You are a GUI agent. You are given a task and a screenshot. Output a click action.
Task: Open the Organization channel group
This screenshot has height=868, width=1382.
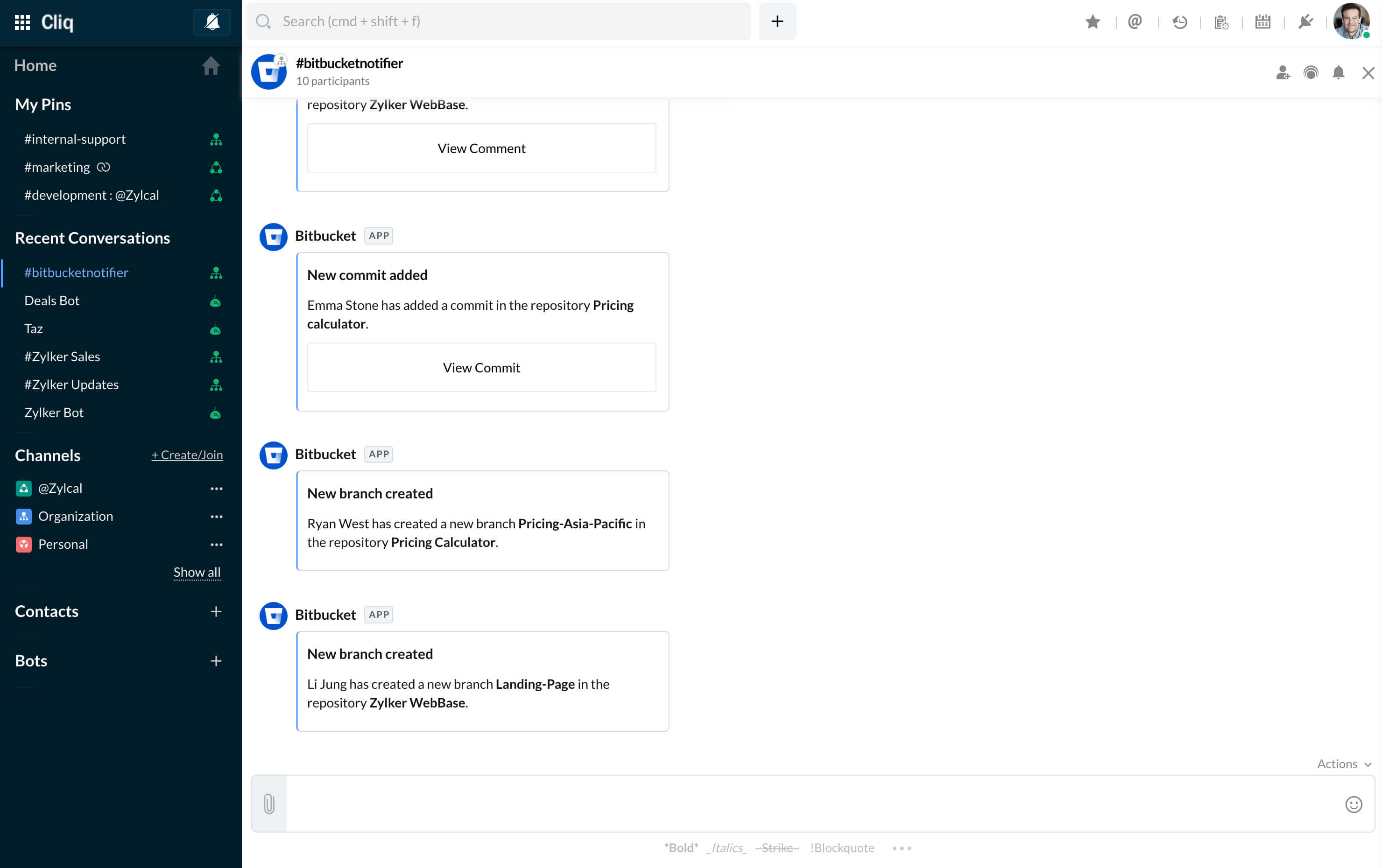click(x=75, y=516)
